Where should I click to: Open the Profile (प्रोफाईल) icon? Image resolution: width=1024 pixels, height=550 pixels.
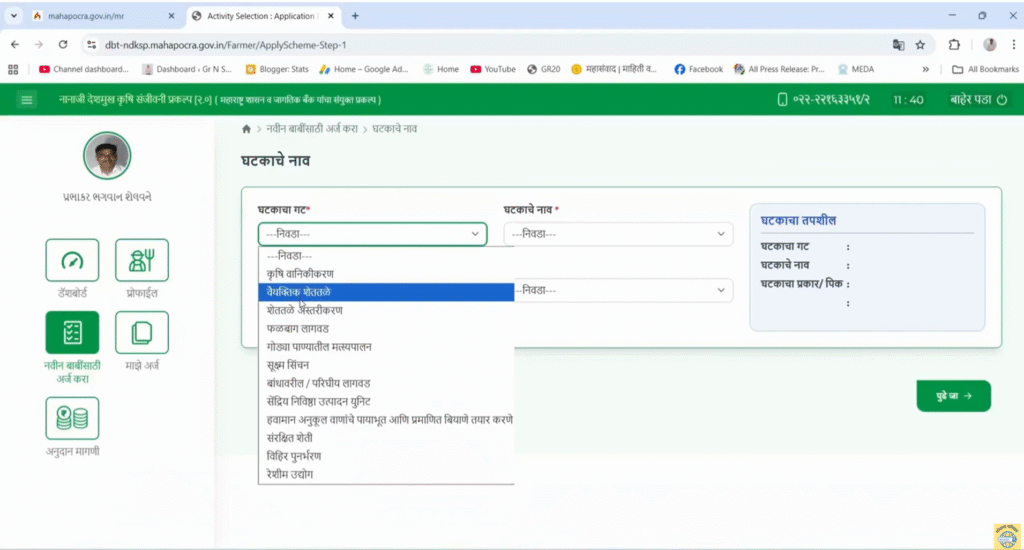click(141, 260)
